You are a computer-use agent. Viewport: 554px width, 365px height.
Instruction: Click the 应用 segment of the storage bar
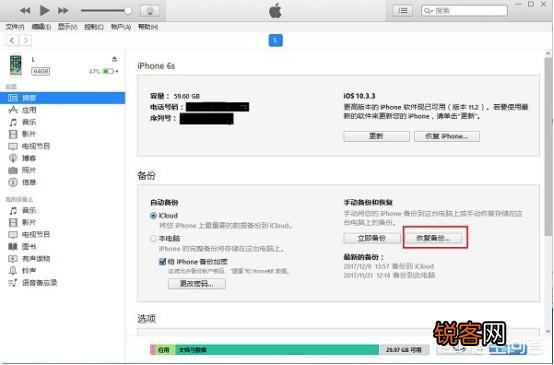[x=165, y=350]
